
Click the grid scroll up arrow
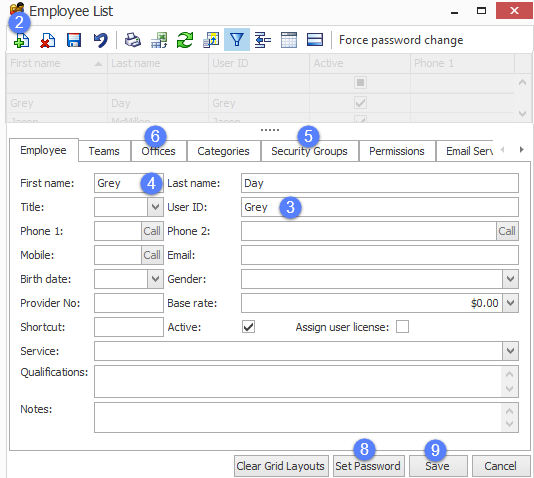pos(522,82)
